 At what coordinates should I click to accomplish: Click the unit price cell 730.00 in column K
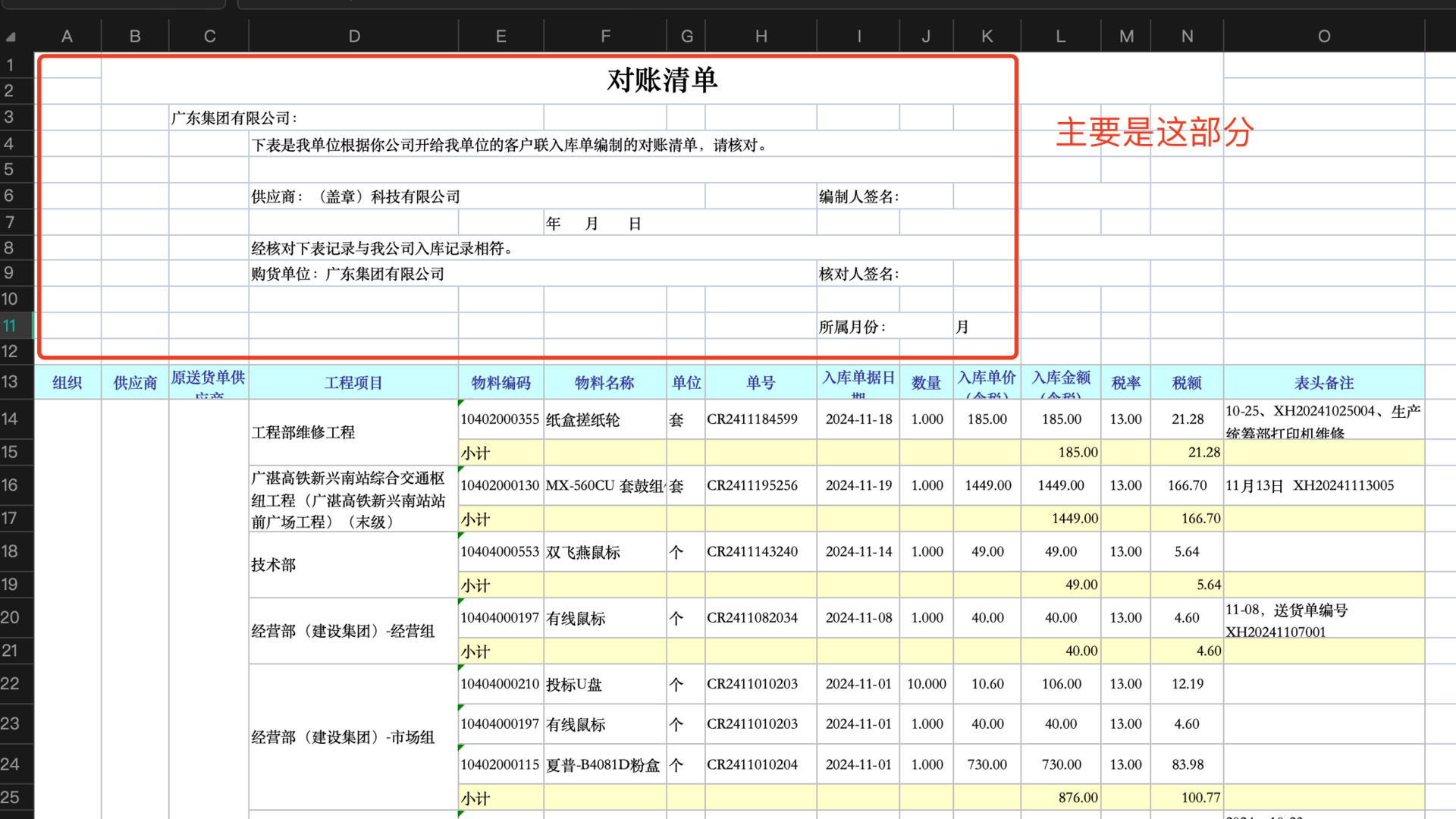[x=987, y=764]
